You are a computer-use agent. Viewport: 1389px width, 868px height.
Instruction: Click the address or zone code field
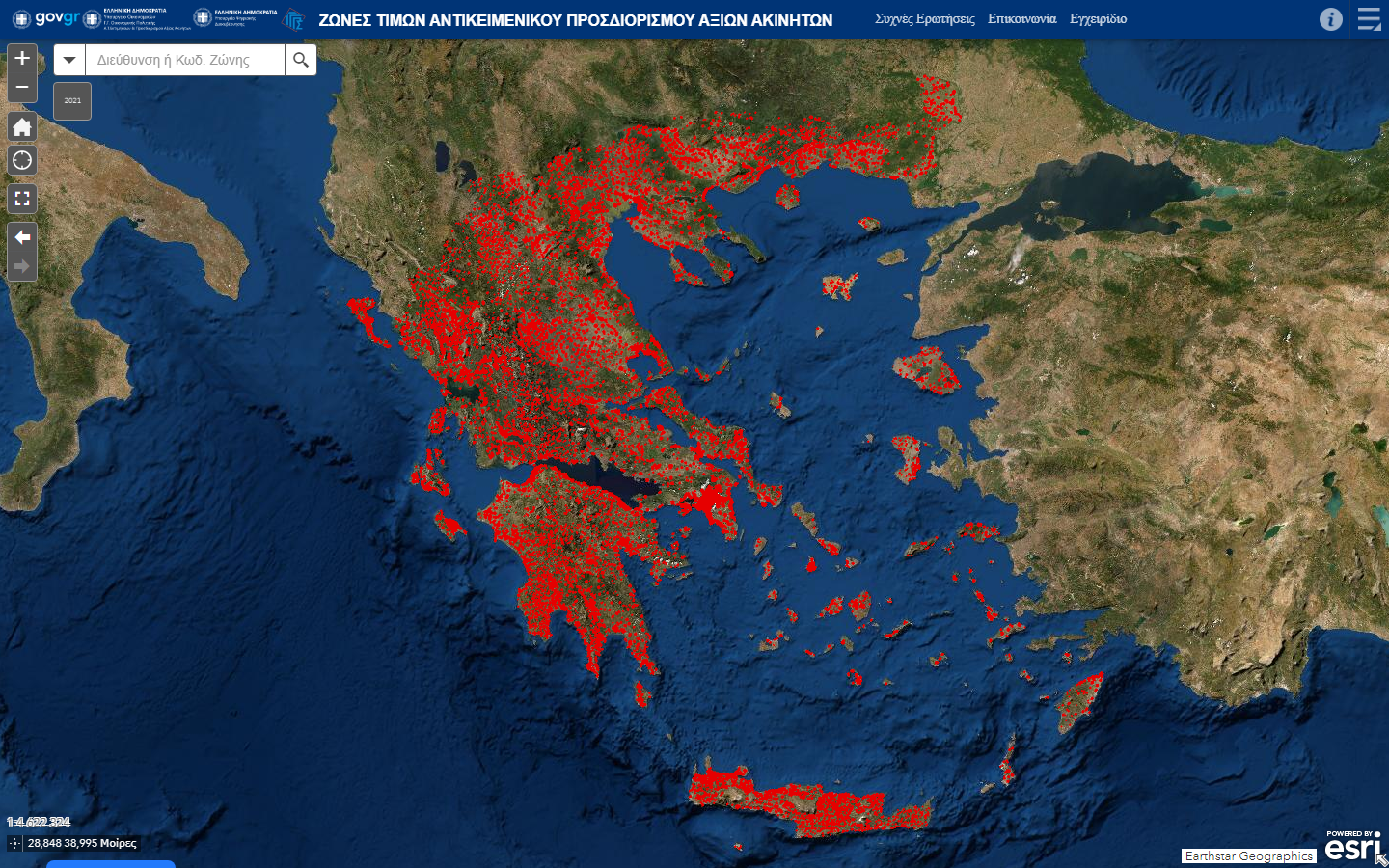click(185, 60)
